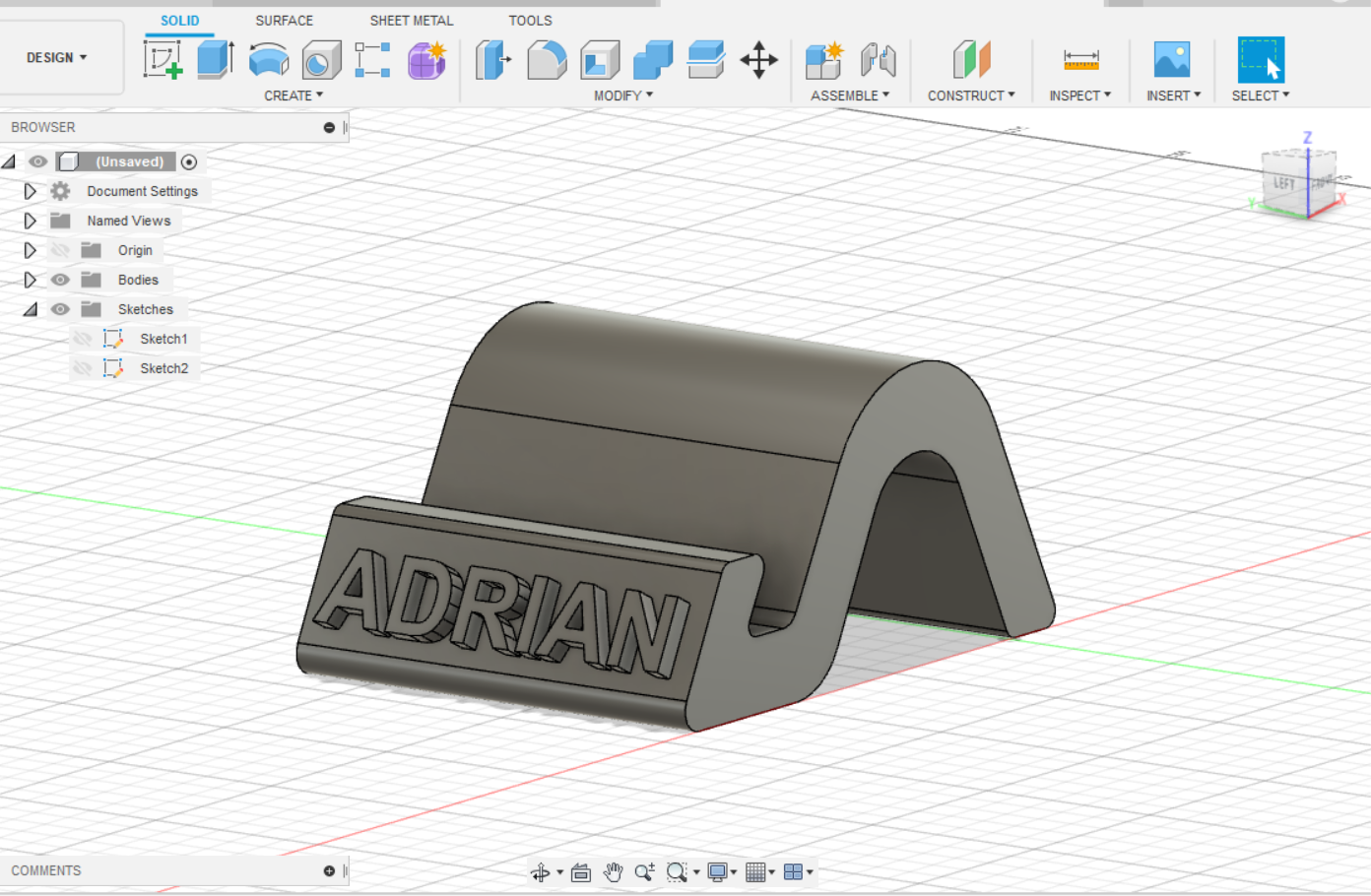Select the Extrude tool
Screen dimensions: 1371x896
(x=215, y=59)
